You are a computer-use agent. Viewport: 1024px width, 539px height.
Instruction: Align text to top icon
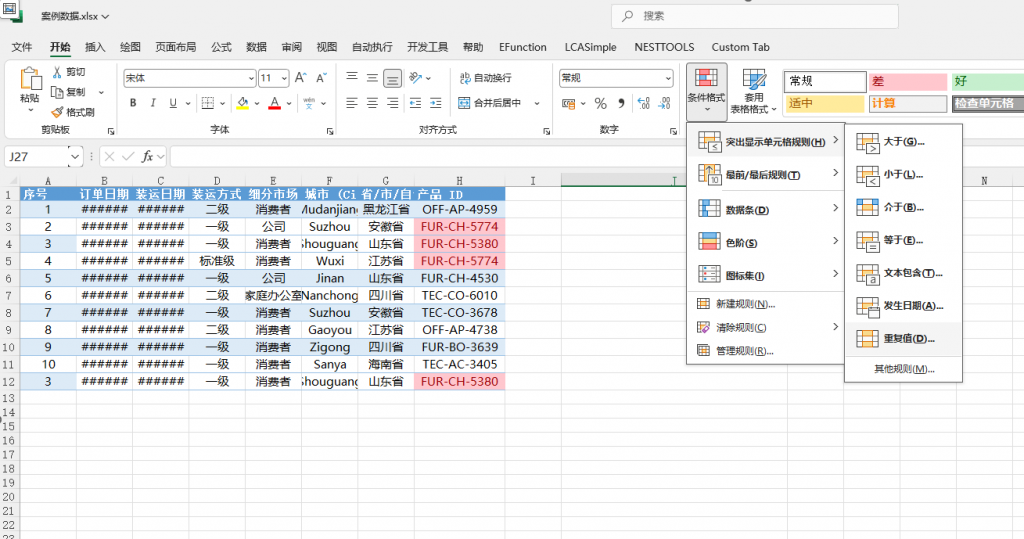point(352,78)
